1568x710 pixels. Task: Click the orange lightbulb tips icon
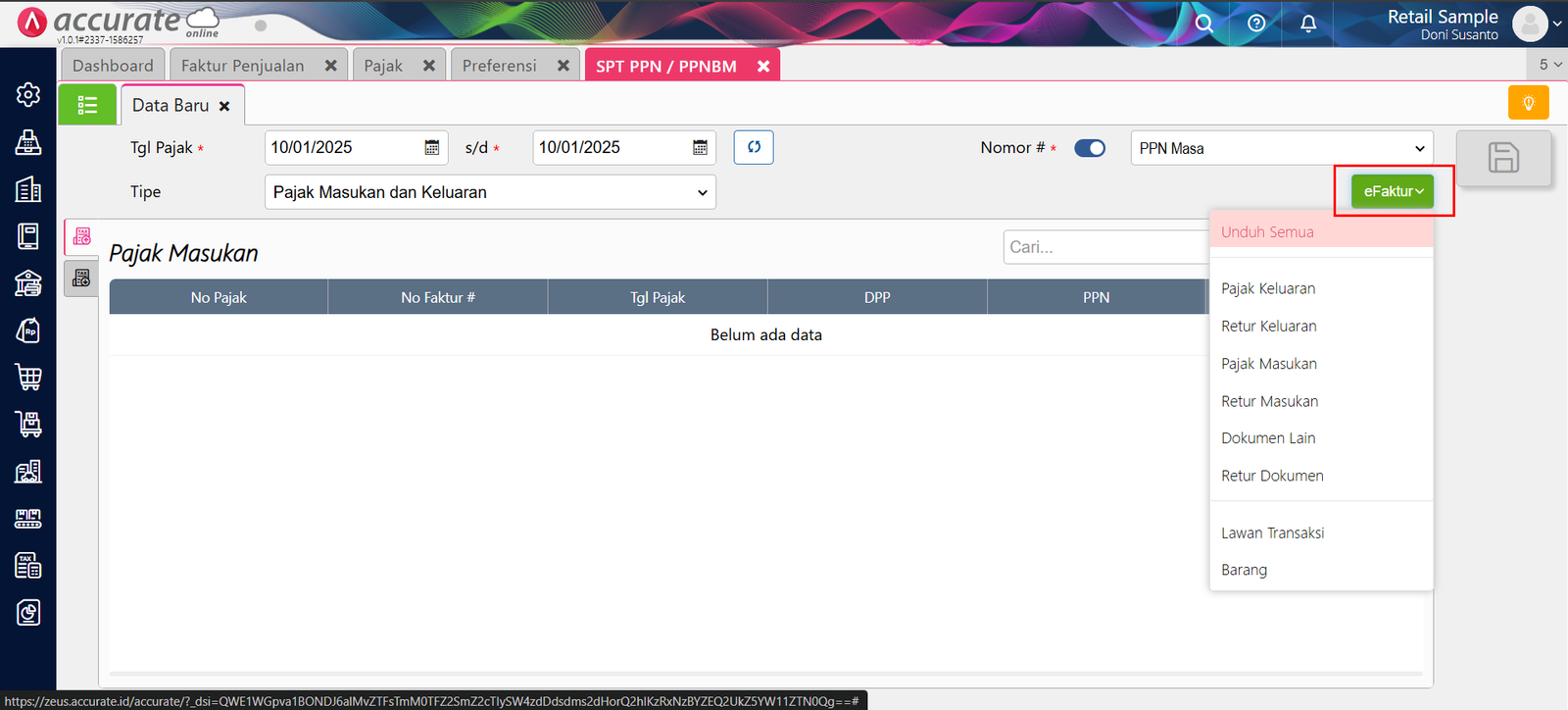click(x=1528, y=103)
